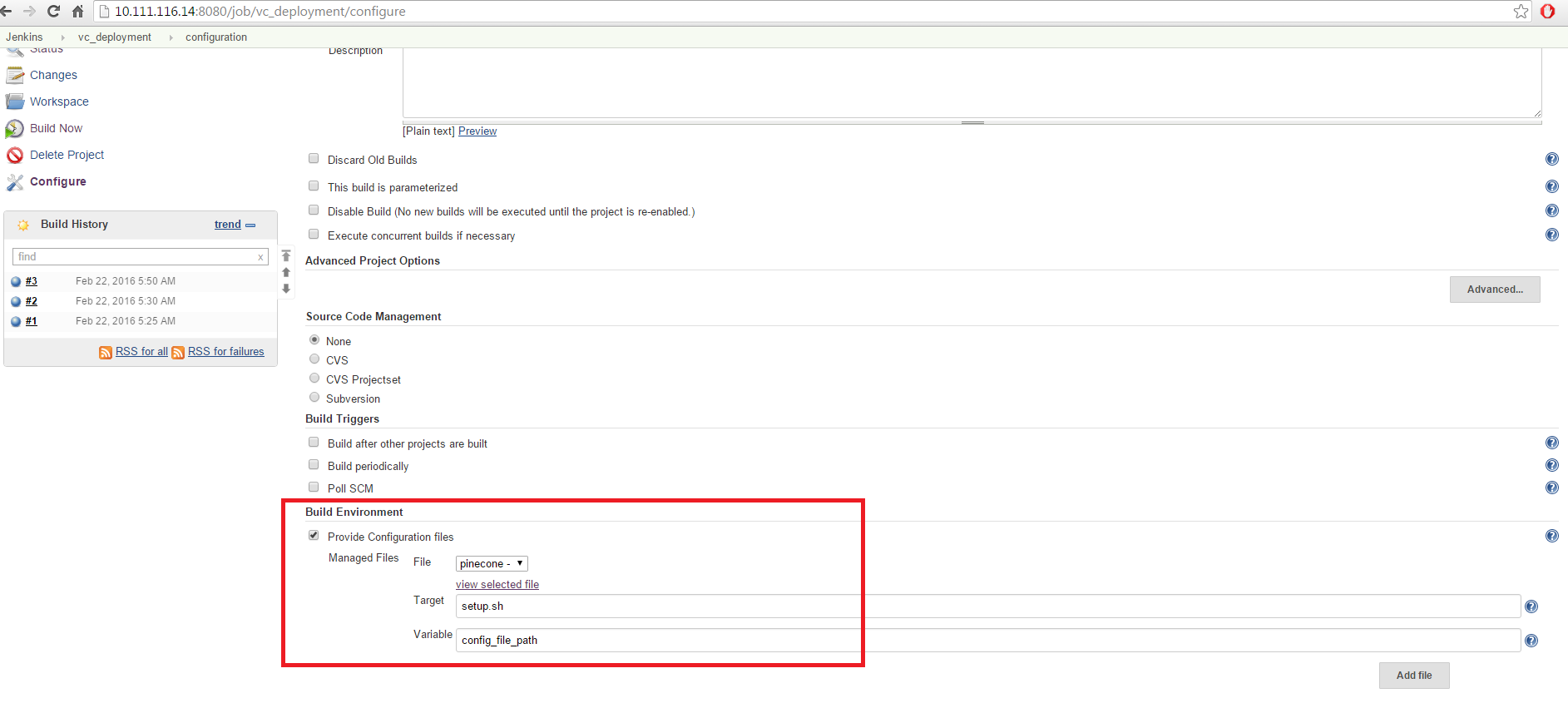The height and width of the screenshot is (703, 1568).
Task: Bookmark page with the star icon
Action: [x=1521, y=12]
